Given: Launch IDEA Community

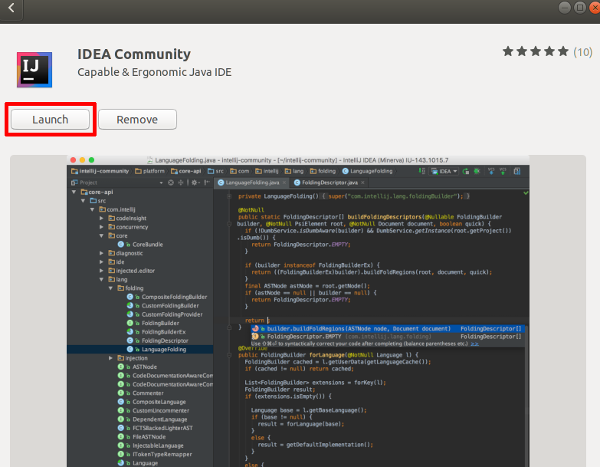Looking at the screenshot, I should coord(50,119).
